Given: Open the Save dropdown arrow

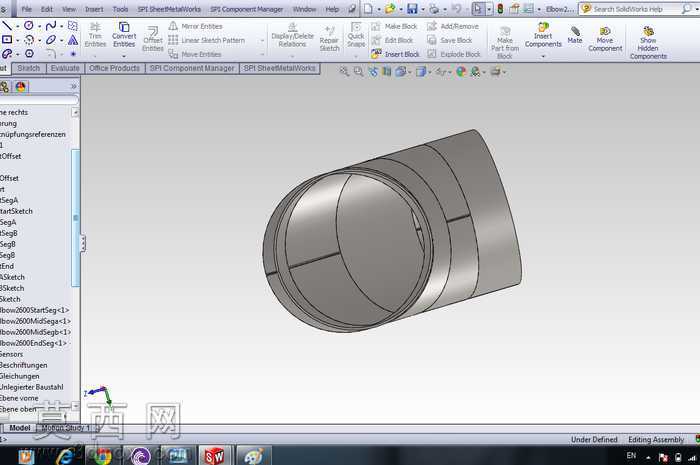Looking at the screenshot, I should [423, 9].
